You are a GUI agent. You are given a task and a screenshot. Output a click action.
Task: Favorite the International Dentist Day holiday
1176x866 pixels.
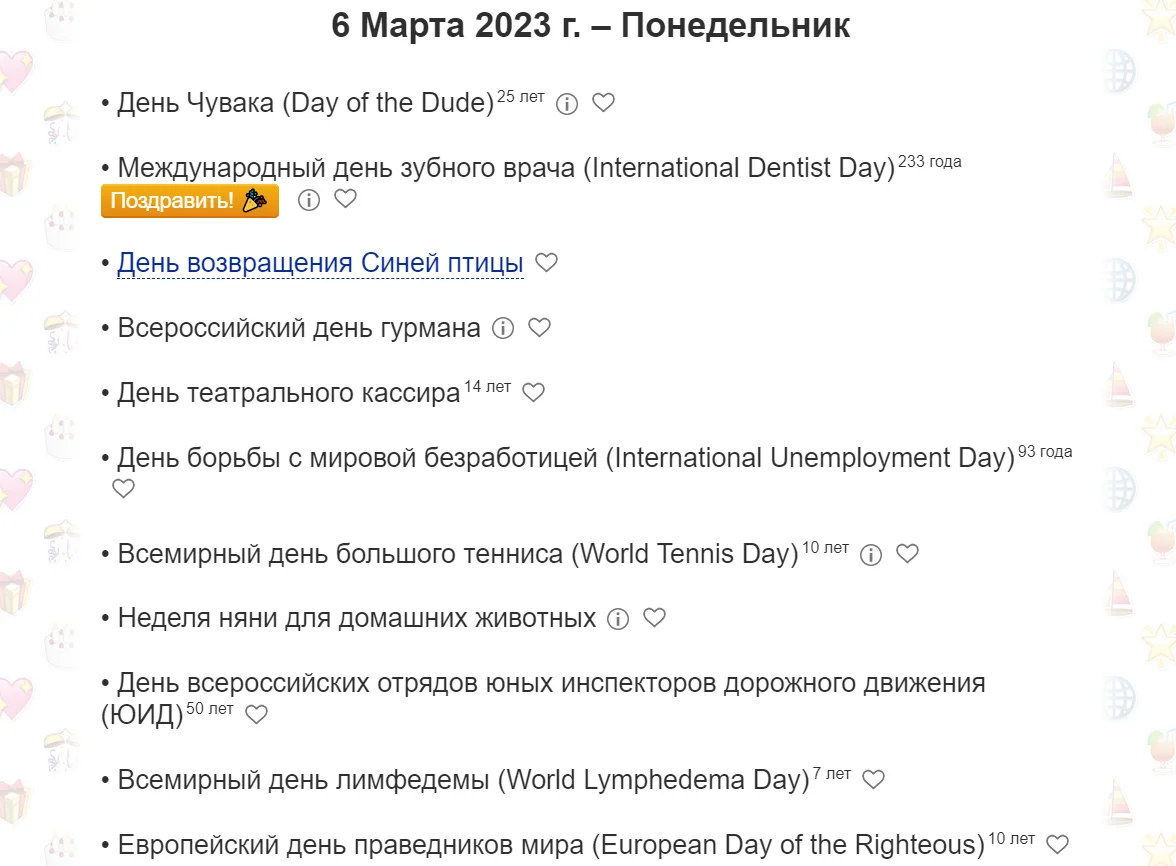[x=345, y=200]
